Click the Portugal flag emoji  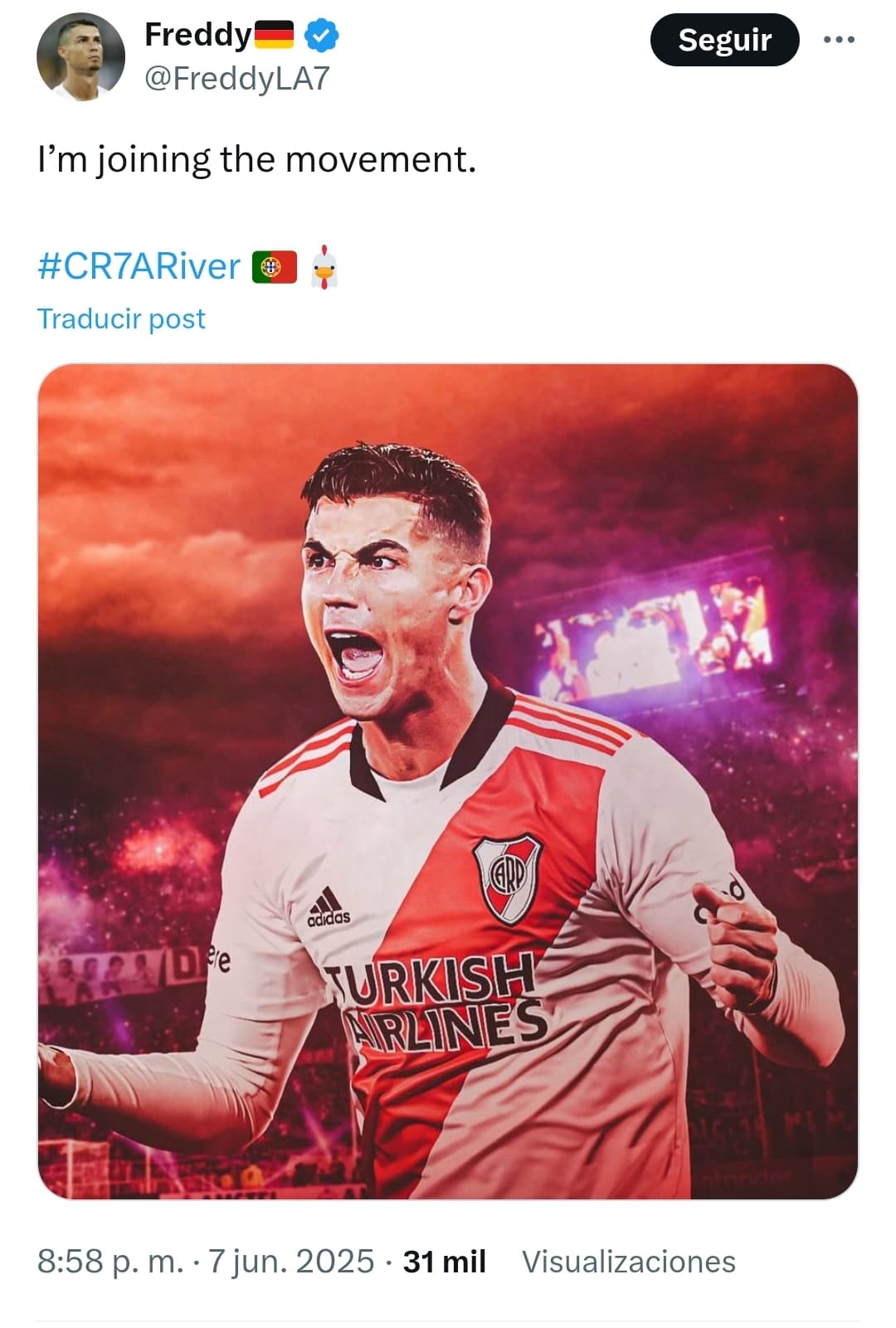pos(275,267)
